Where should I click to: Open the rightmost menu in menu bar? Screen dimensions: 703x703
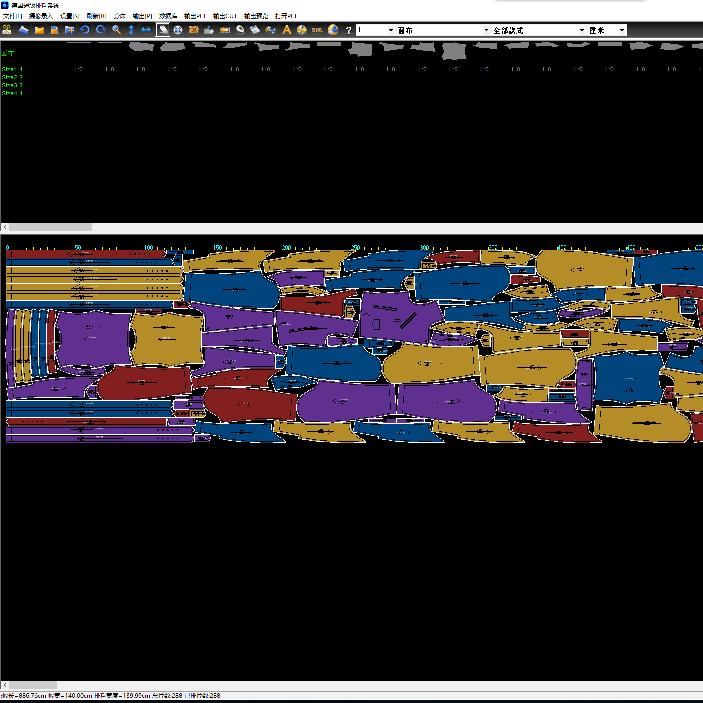pos(286,17)
